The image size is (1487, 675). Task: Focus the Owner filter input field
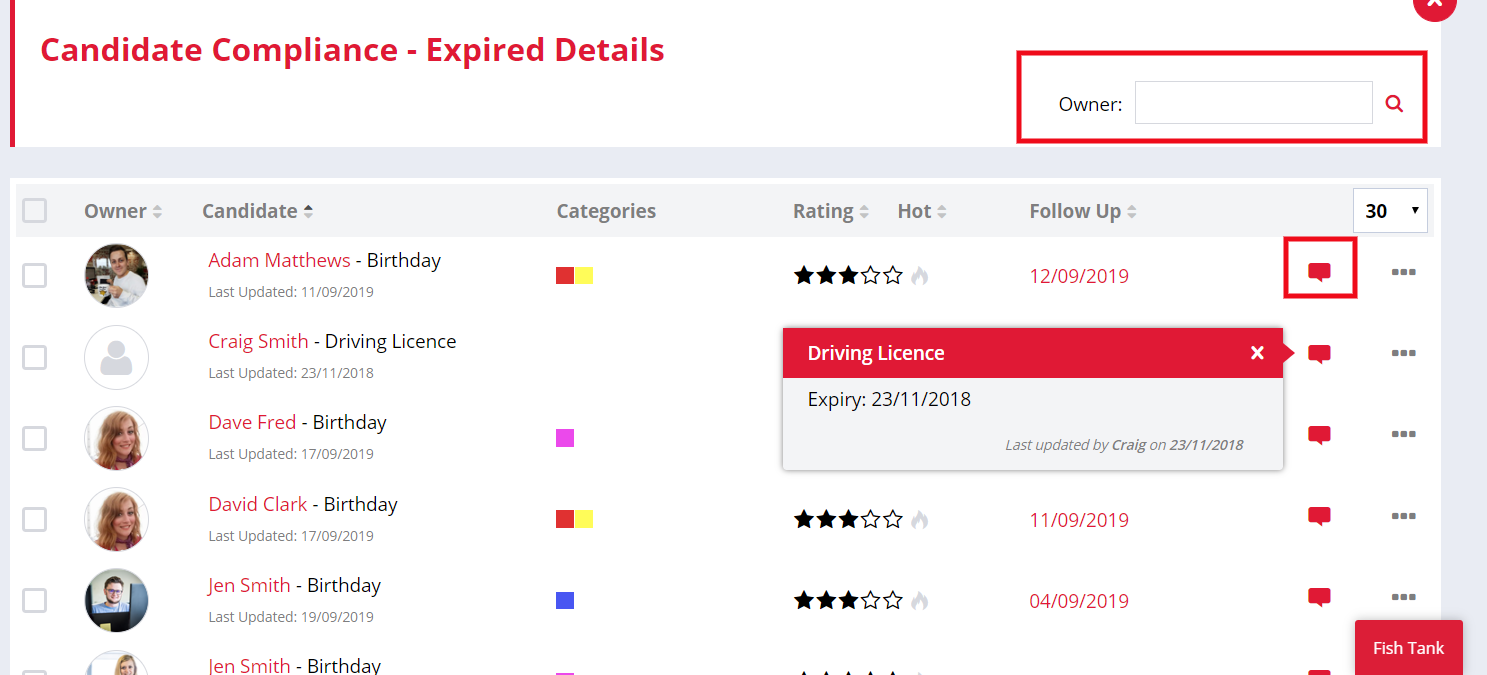[1253, 103]
